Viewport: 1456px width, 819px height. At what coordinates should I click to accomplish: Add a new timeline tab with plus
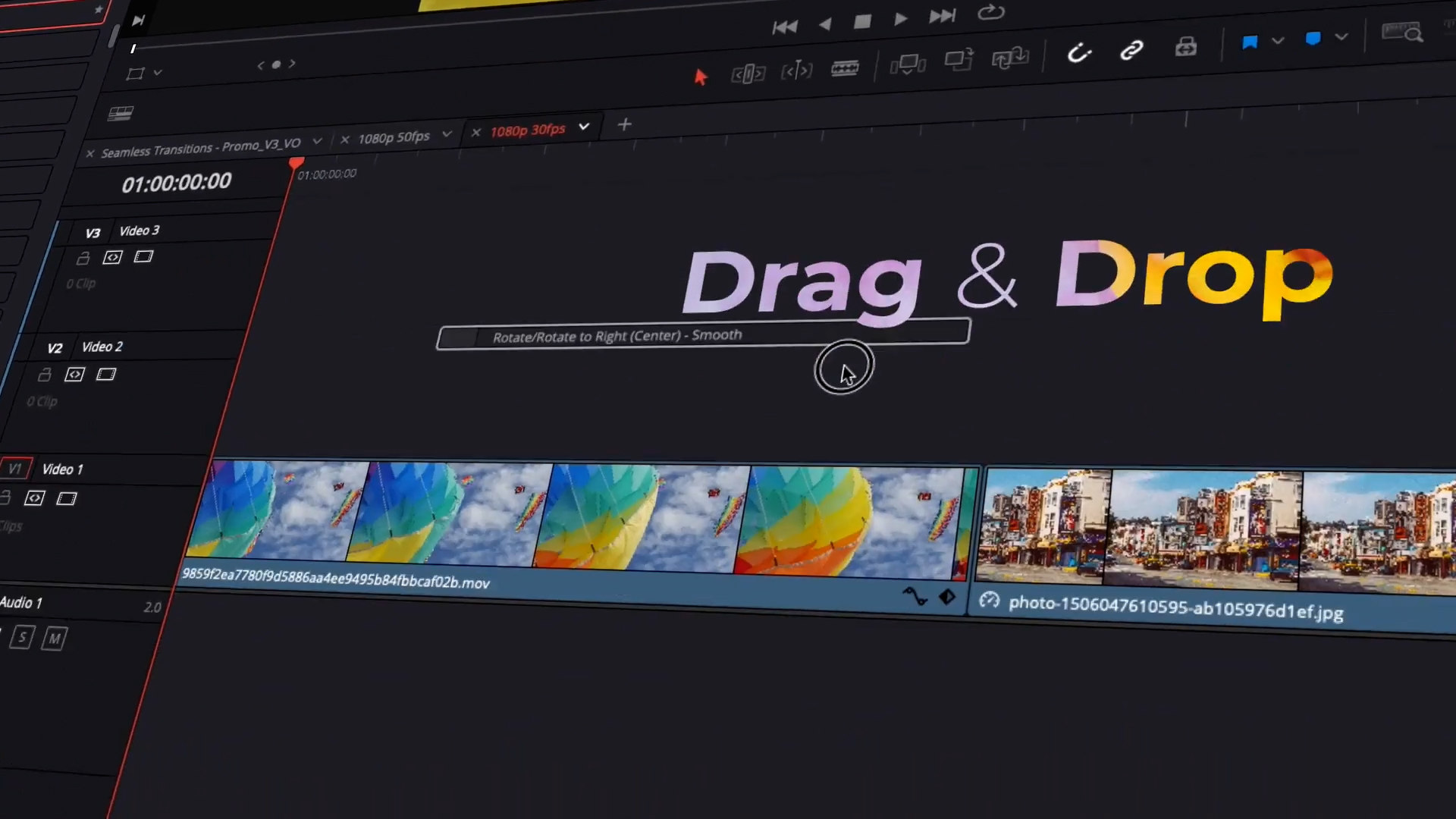pyautogui.click(x=624, y=124)
